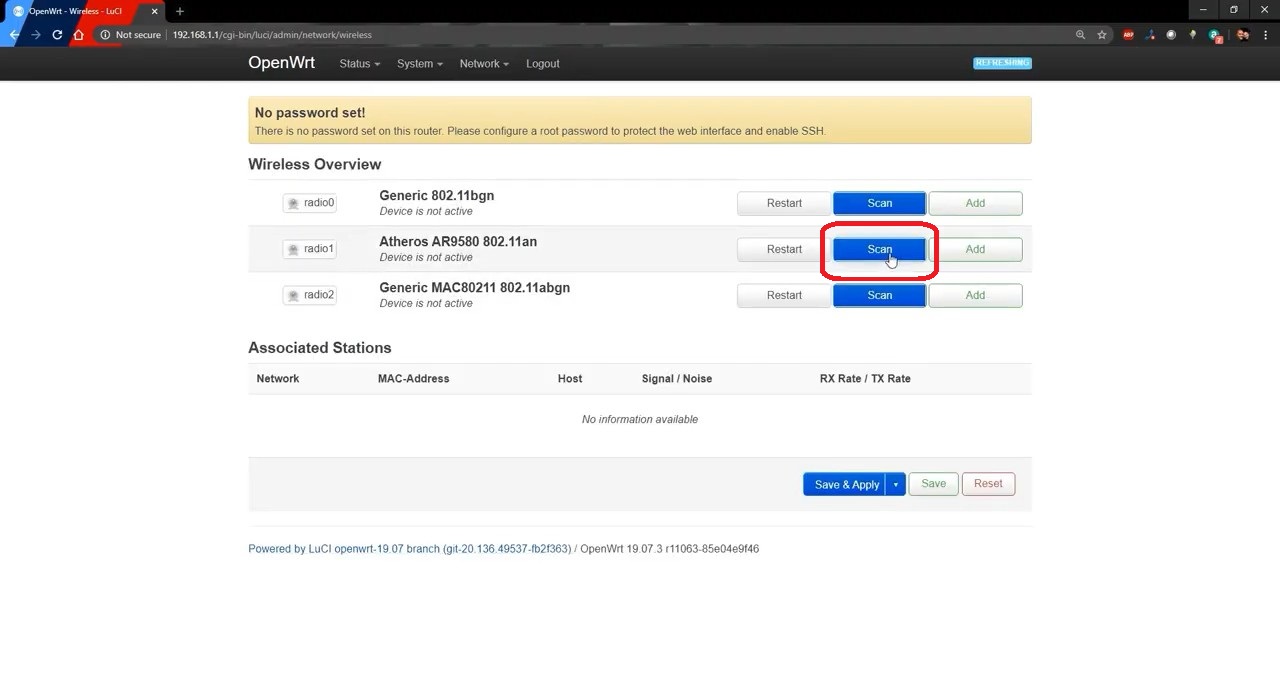Scan with radio0 Generic 802.11bgn
1280x694 pixels.
879,203
